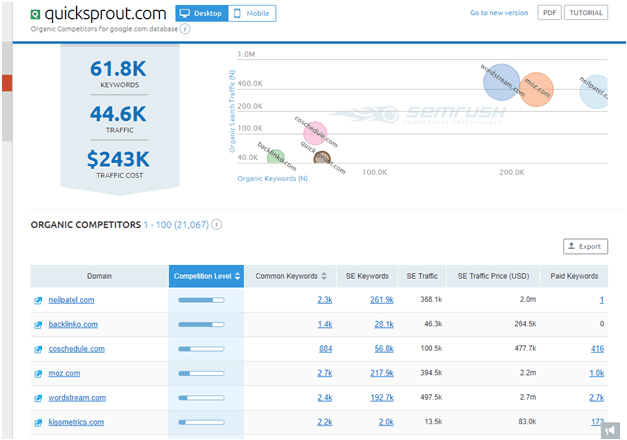Switch to Mobile view
Image resolution: width=627 pixels, height=440 pixels.
[252, 13]
